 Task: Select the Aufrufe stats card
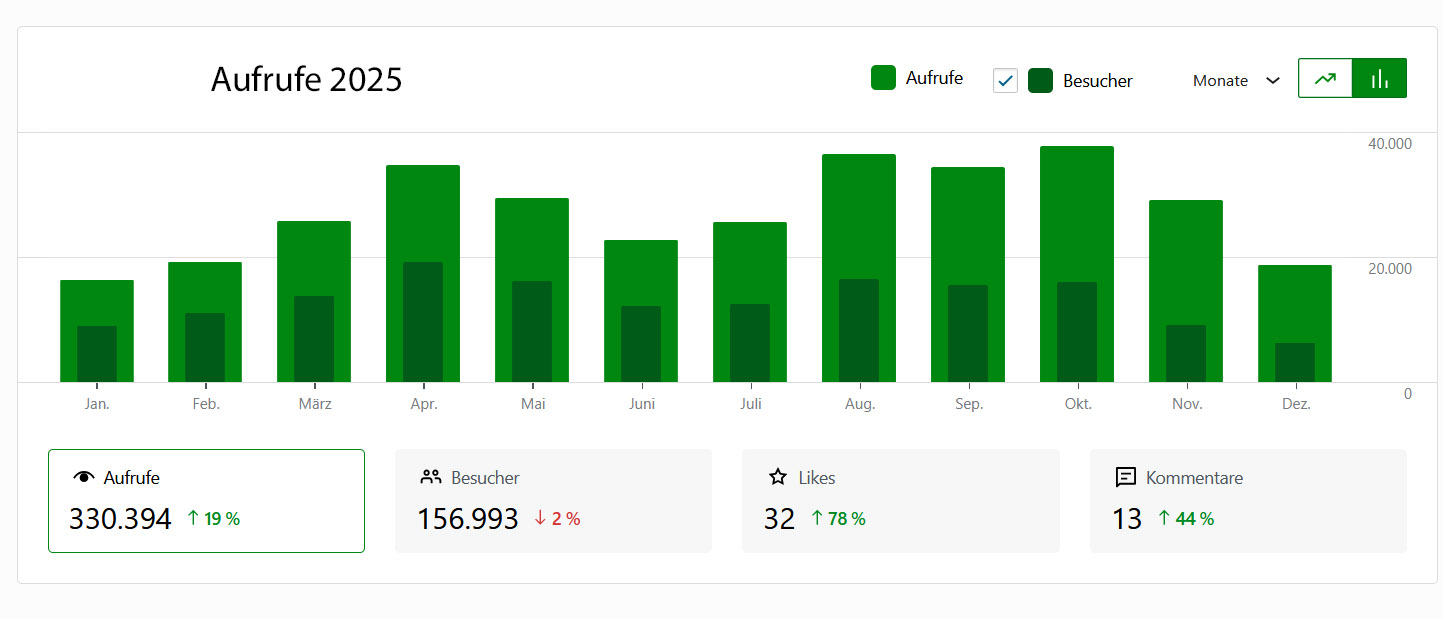[x=206, y=501]
